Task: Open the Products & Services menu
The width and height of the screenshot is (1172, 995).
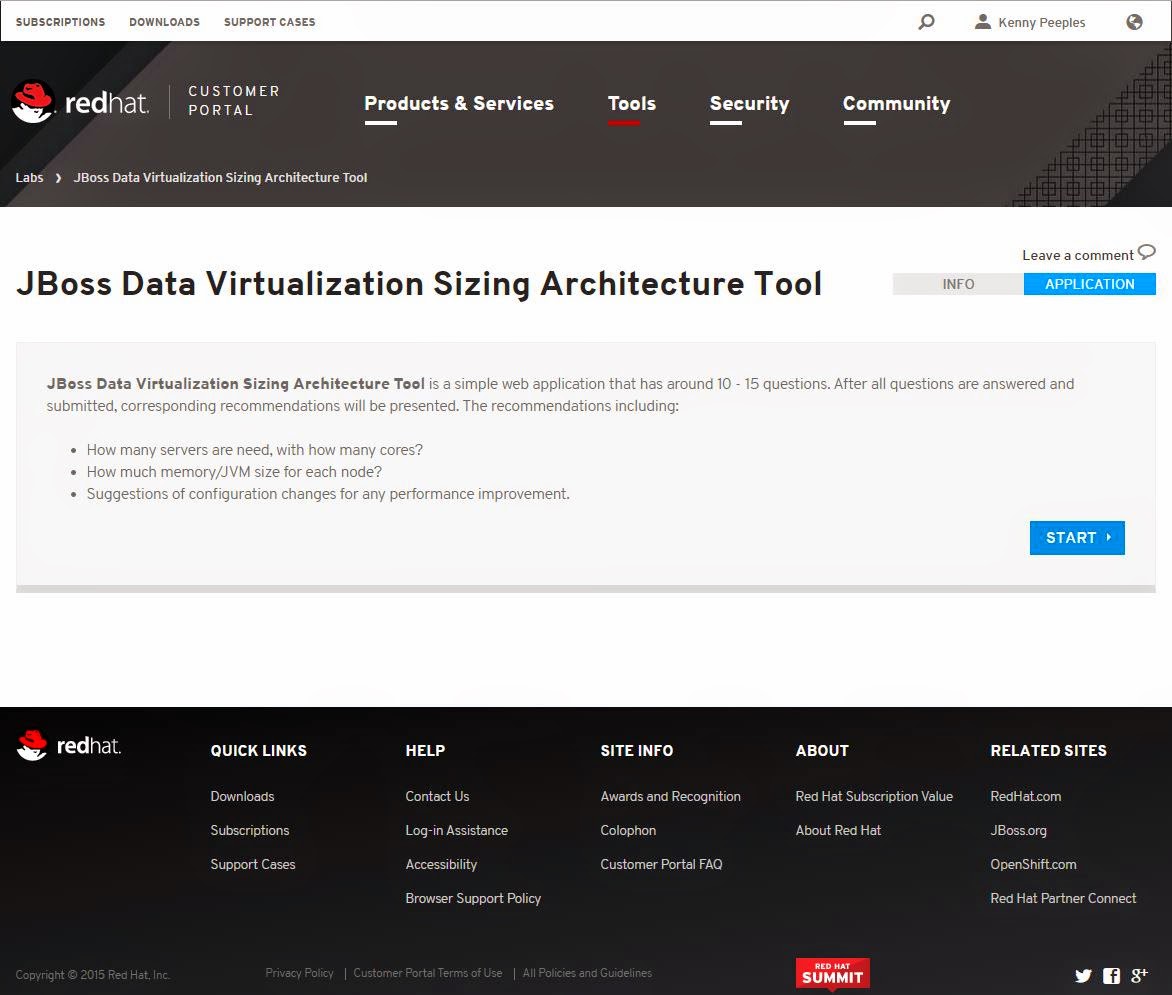Action: click(x=459, y=104)
